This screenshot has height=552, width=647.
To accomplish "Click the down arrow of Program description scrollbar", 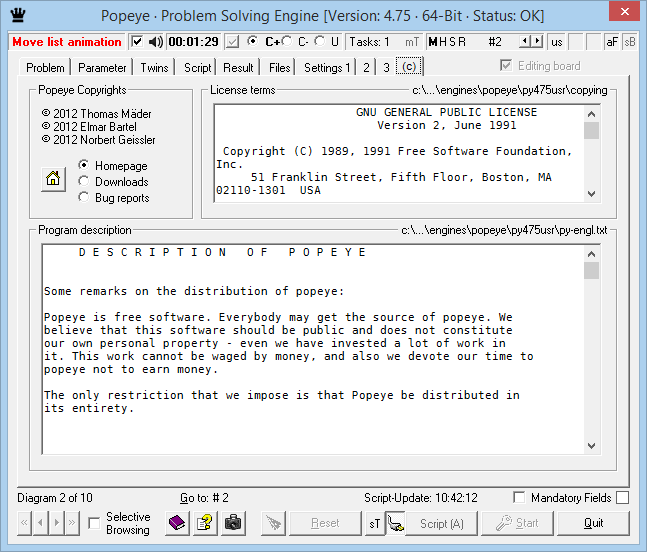I will click(x=591, y=446).
